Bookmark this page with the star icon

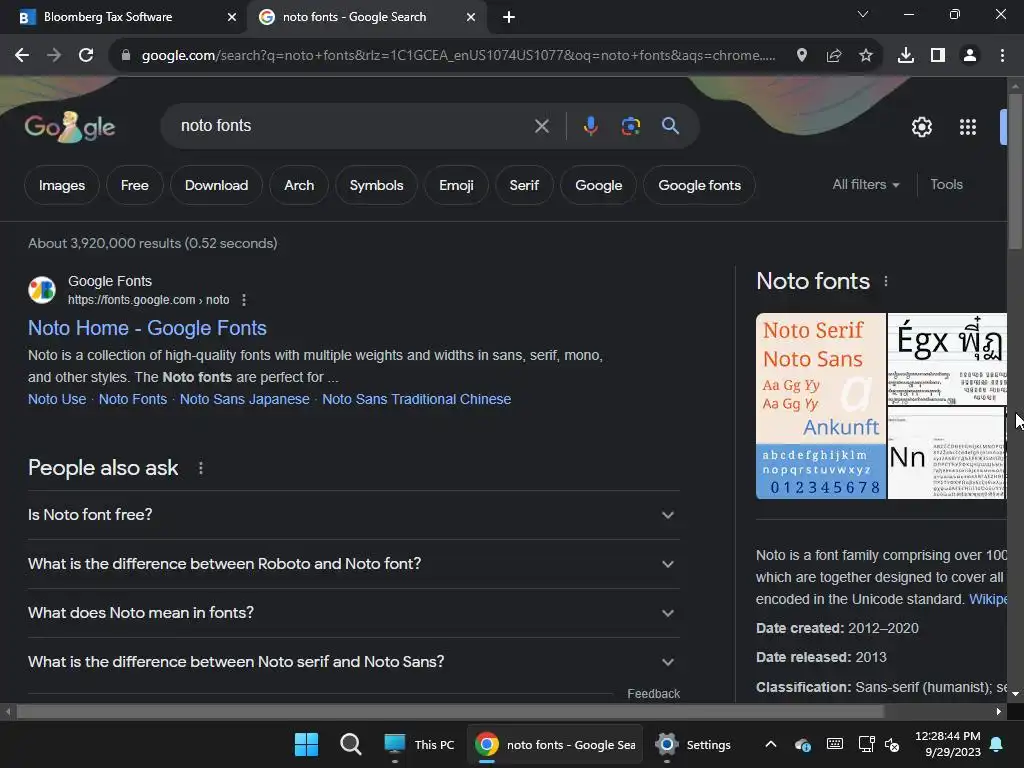tap(865, 56)
